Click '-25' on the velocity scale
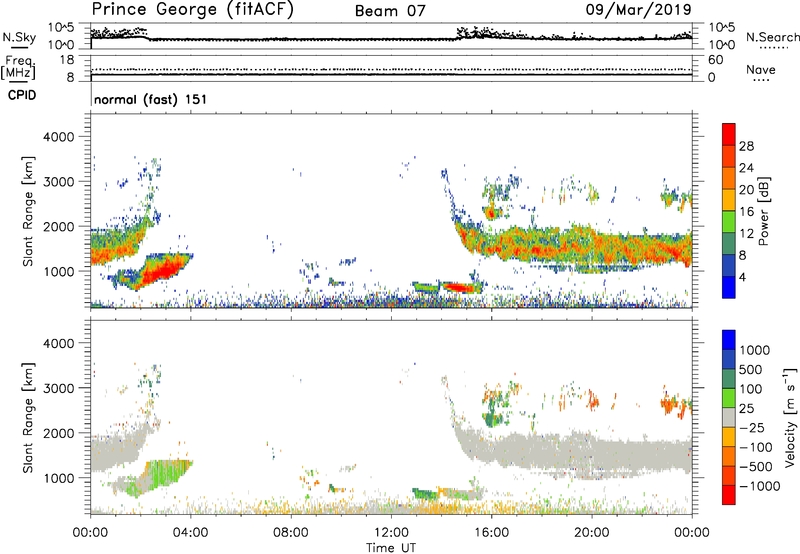Viewport: 800px width, 554px height. coord(752,427)
